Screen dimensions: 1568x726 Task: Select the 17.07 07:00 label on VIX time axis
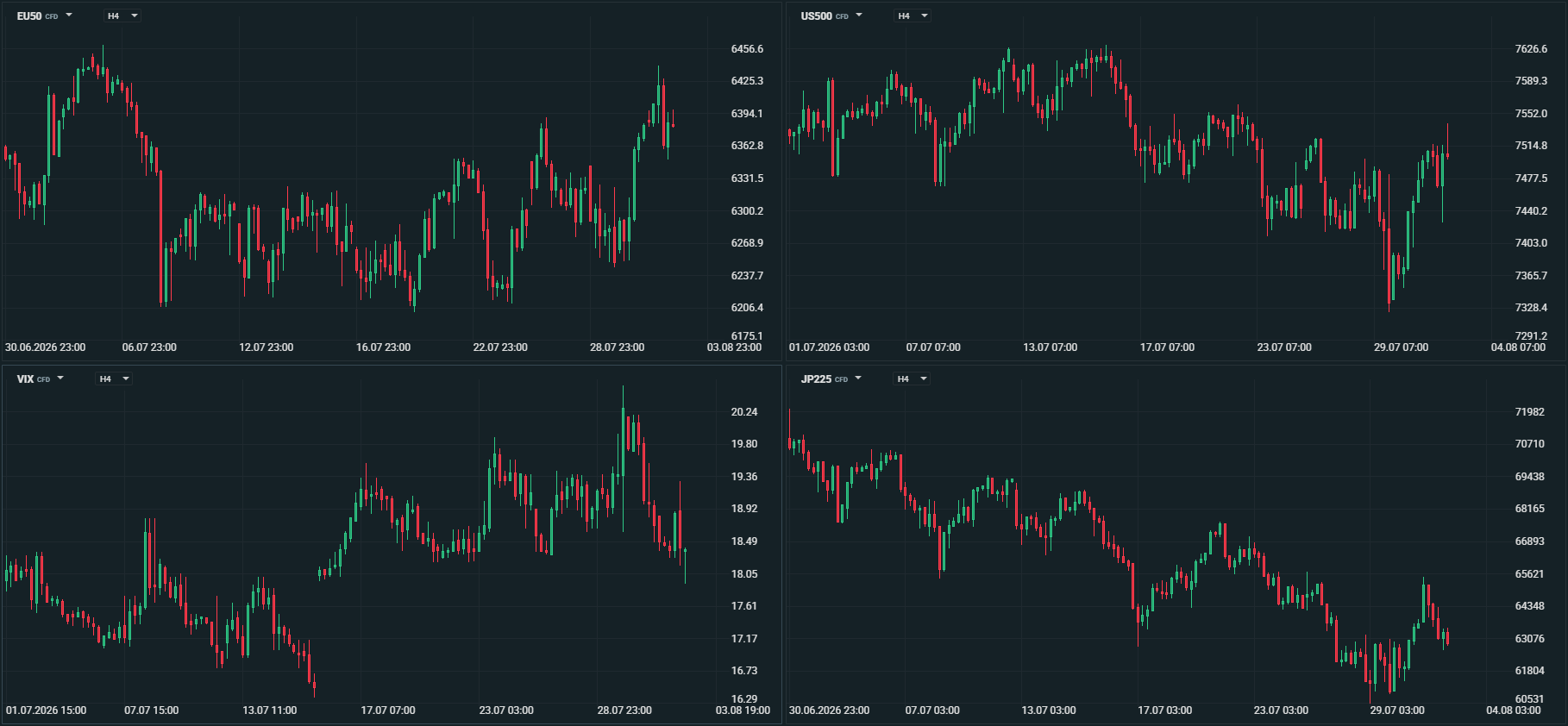388,710
